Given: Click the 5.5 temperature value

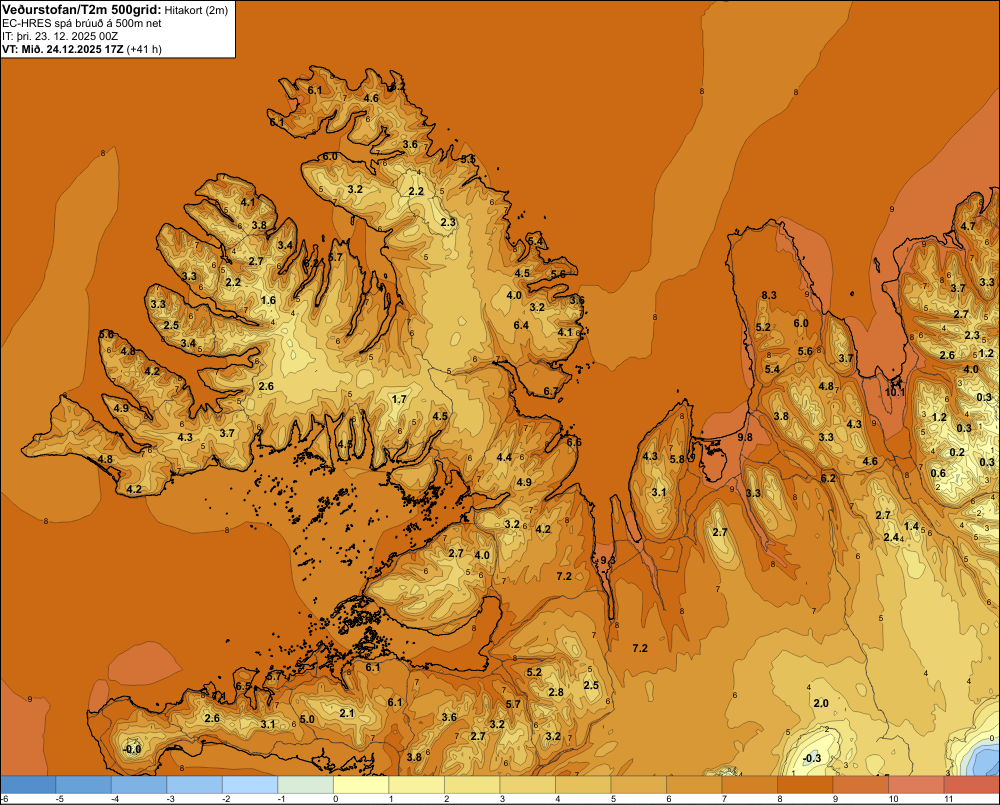Looking at the screenshot, I should pos(468,158).
